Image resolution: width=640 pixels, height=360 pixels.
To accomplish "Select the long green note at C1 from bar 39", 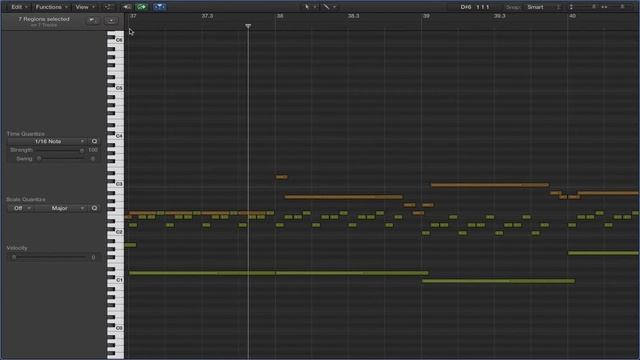I will pyautogui.click(x=498, y=281).
